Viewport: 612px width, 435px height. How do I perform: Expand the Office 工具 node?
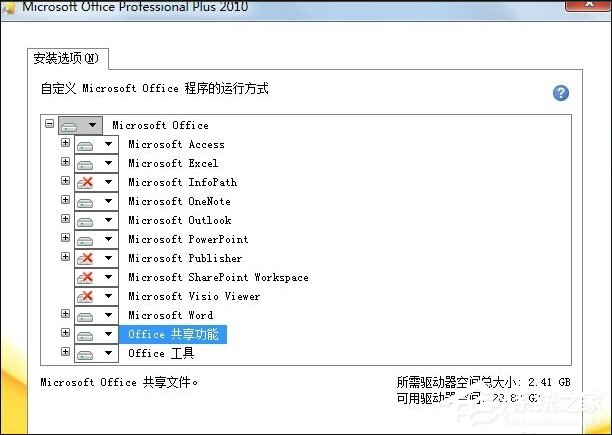pos(65,352)
